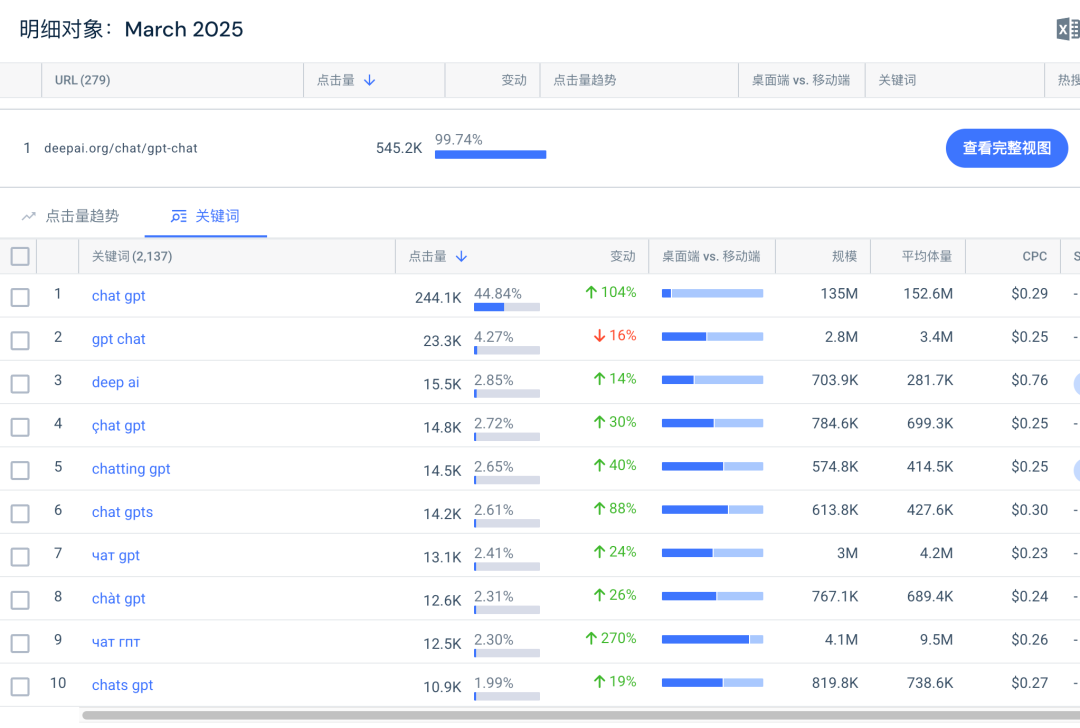The width and height of the screenshot is (1080, 728).
Task: Select the deep ai row checkbox
Action: (20, 384)
